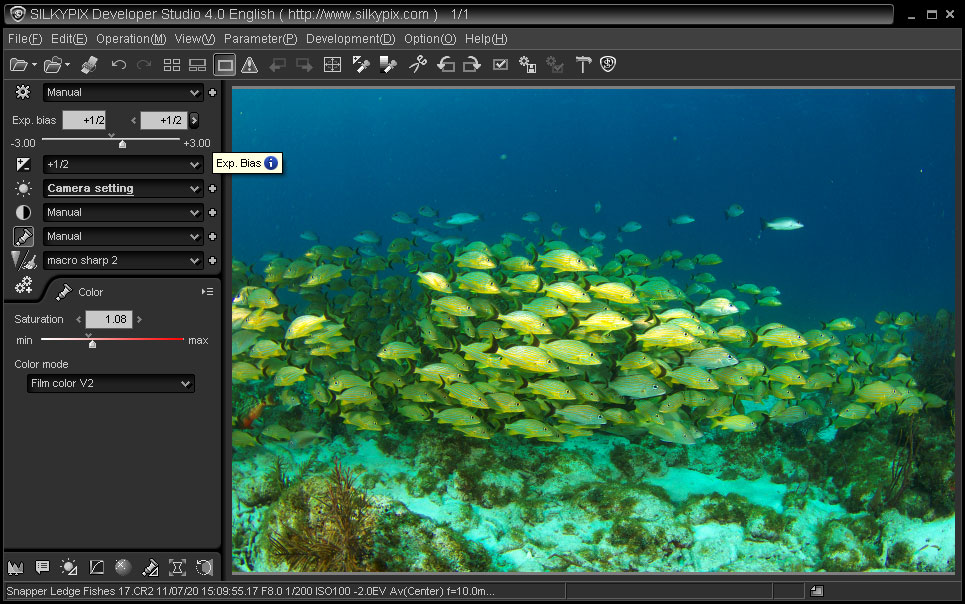Click the Color panel options menu button
The image size is (965, 604).
click(207, 292)
